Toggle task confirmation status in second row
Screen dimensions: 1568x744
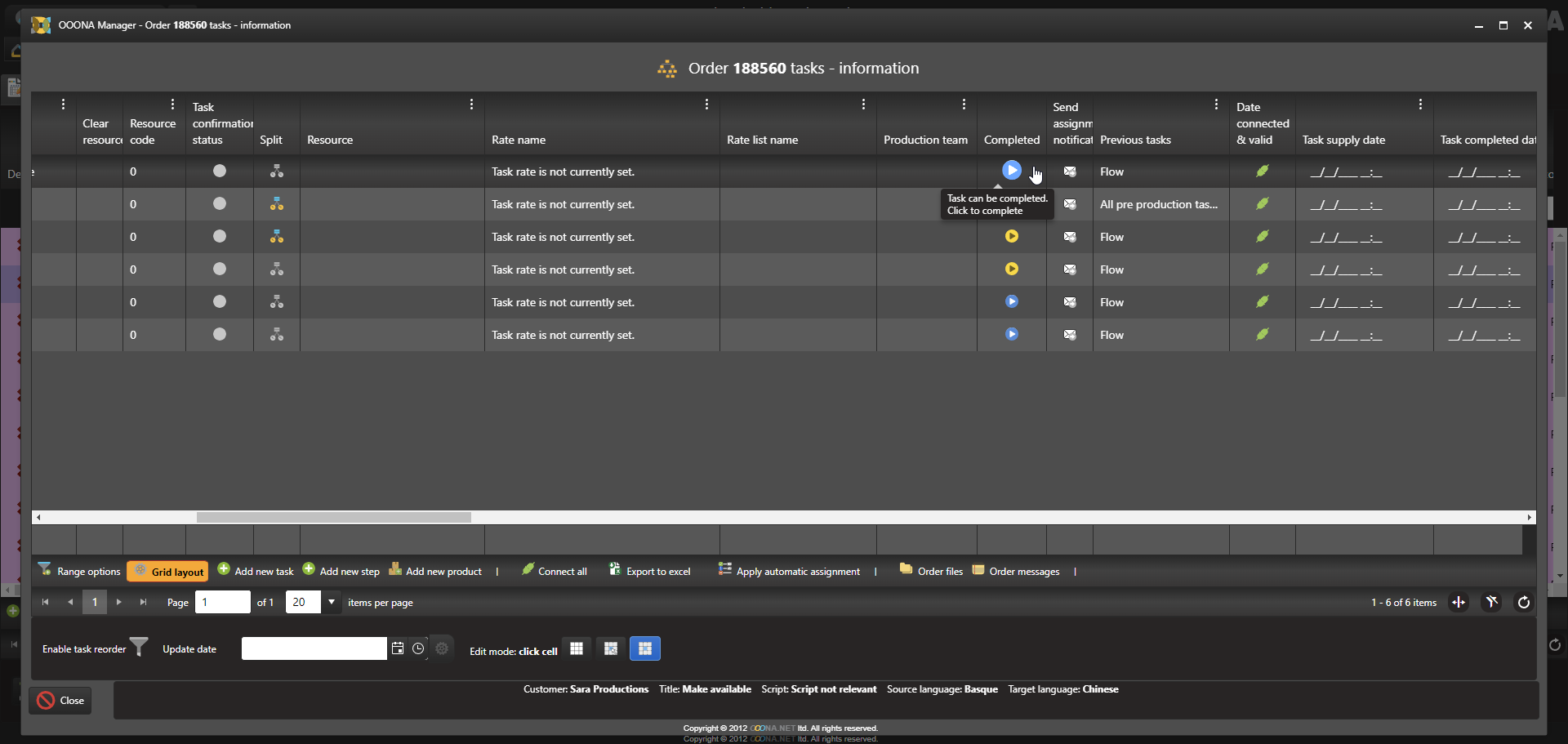point(220,204)
